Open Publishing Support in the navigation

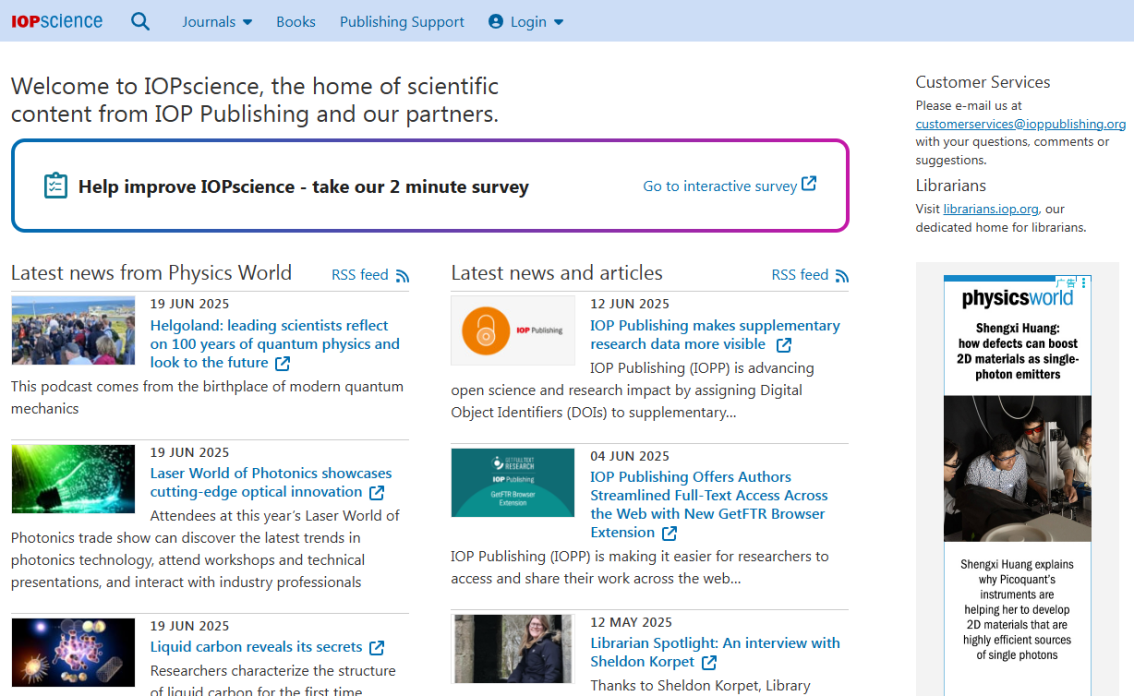click(402, 21)
